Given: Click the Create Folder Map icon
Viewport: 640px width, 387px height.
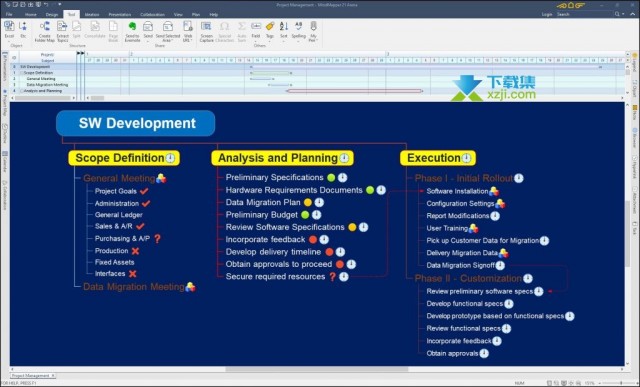Looking at the screenshot, I should pos(44,27).
